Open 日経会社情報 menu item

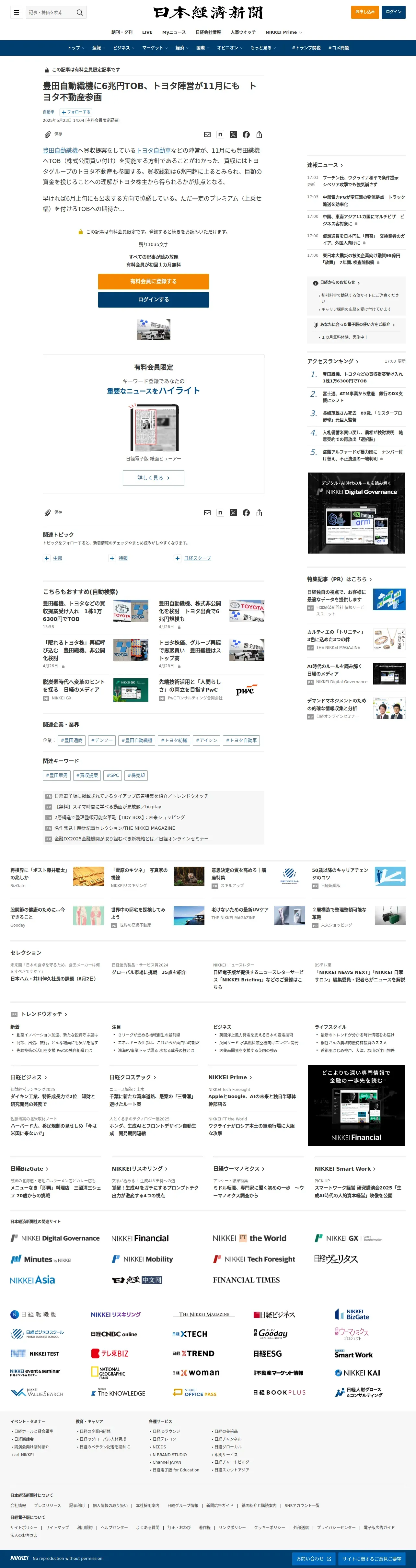pyautogui.click(x=208, y=32)
